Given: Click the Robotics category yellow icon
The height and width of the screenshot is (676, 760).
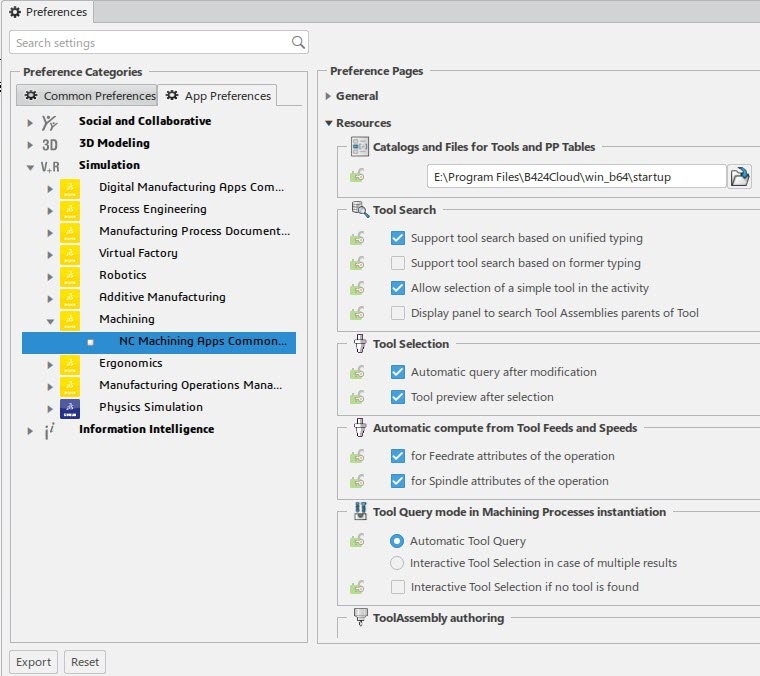Looking at the screenshot, I should 69,276.
